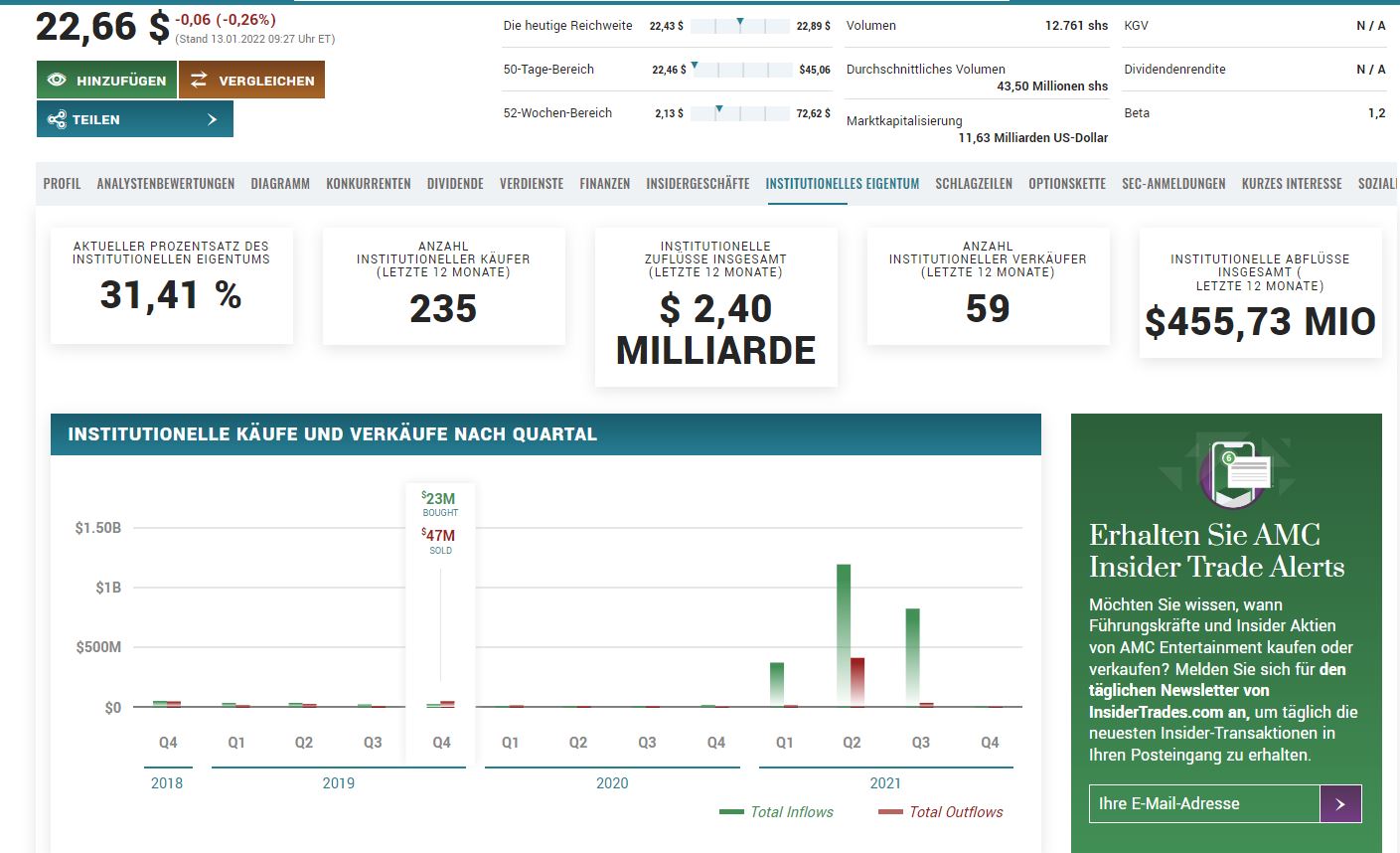Click the 12.761 shs volume value
The image size is (1400, 853).
1076,26
